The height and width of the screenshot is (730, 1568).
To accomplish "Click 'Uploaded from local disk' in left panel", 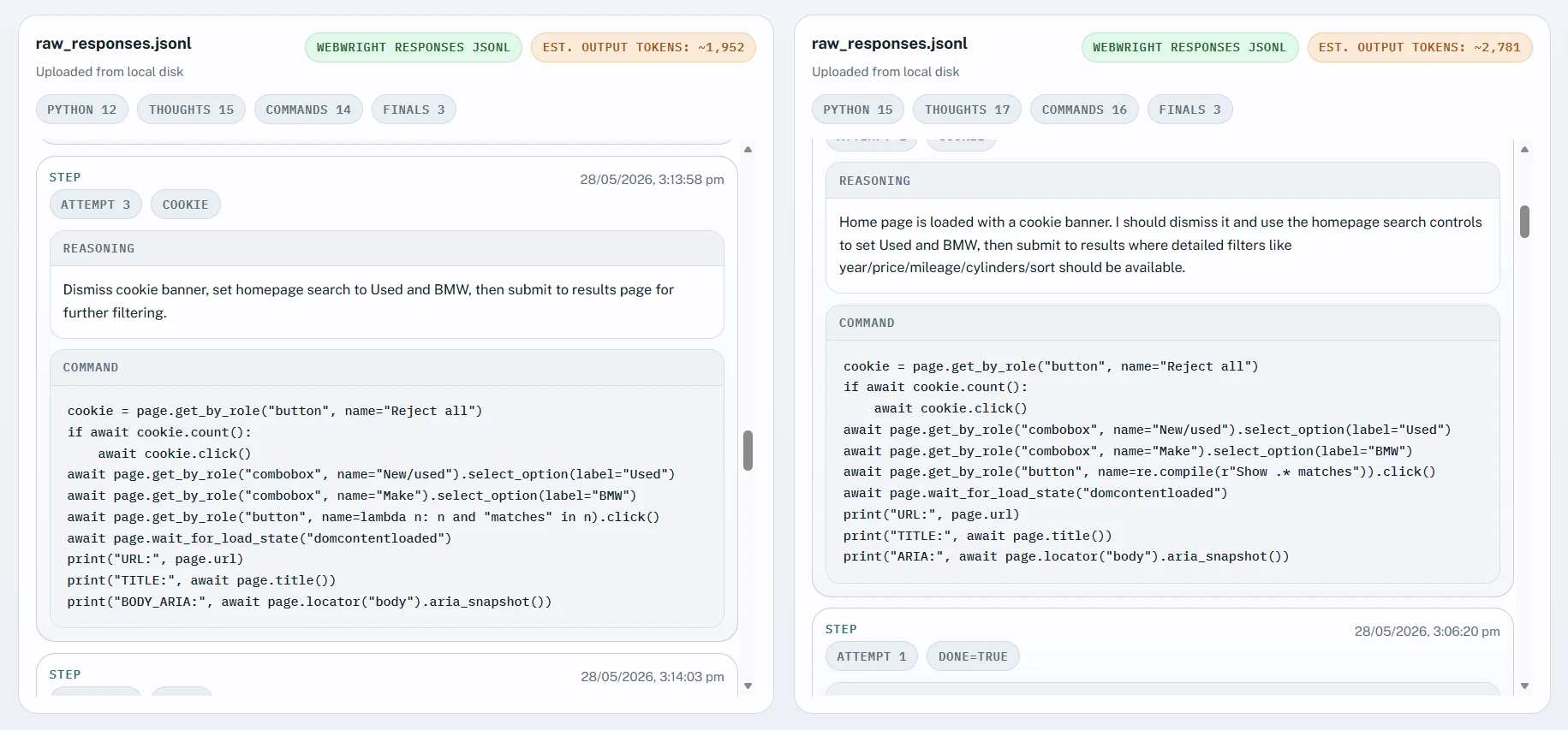I will [110, 72].
